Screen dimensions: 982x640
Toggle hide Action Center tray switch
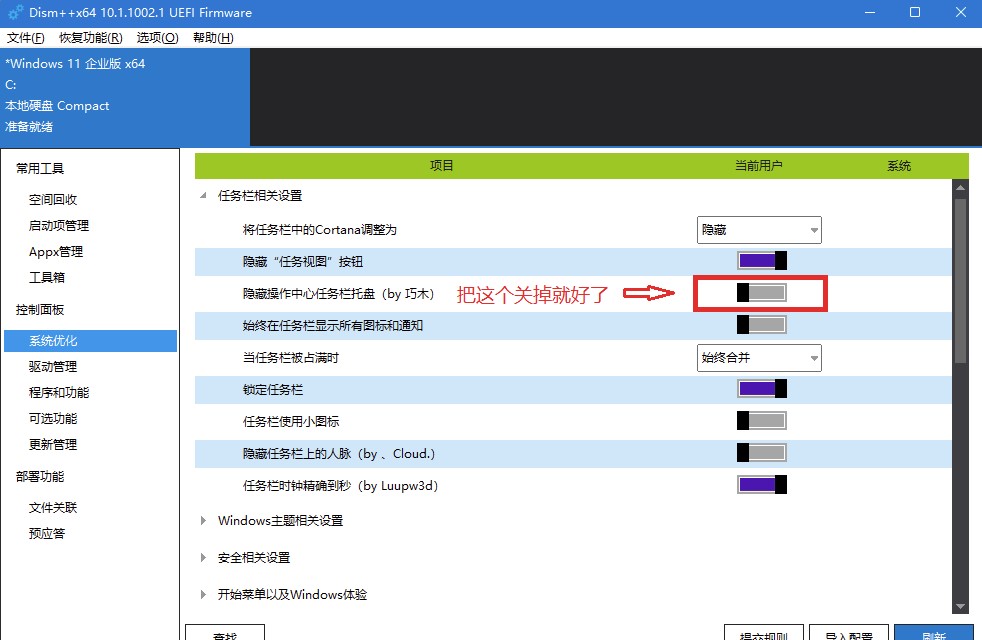click(762, 292)
